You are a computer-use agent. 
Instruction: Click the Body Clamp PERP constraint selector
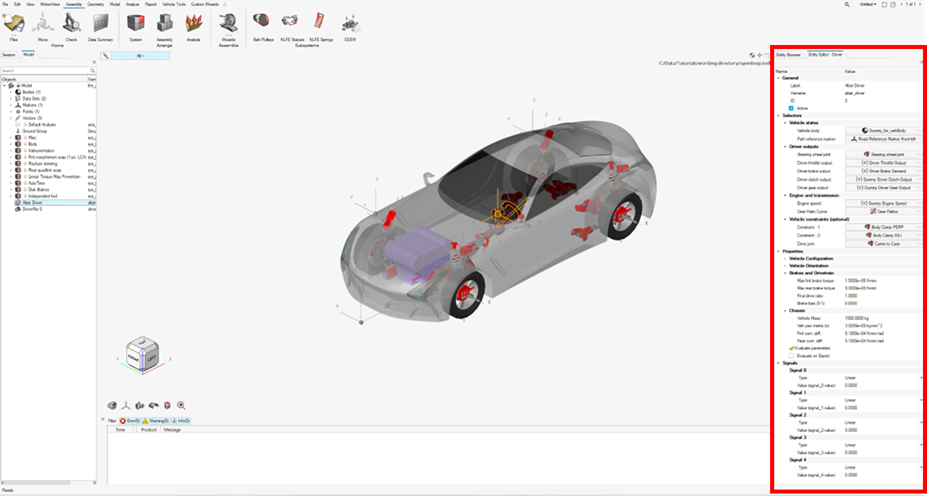883,227
